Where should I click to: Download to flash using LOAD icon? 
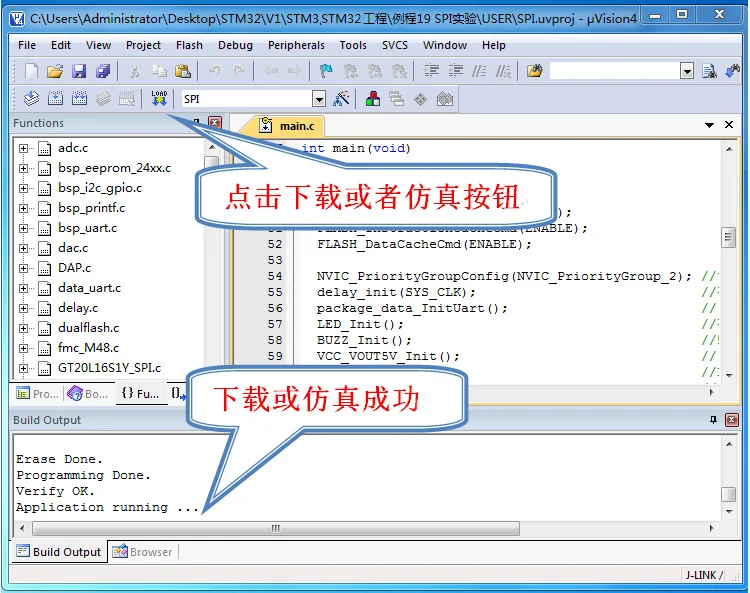click(159, 99)
